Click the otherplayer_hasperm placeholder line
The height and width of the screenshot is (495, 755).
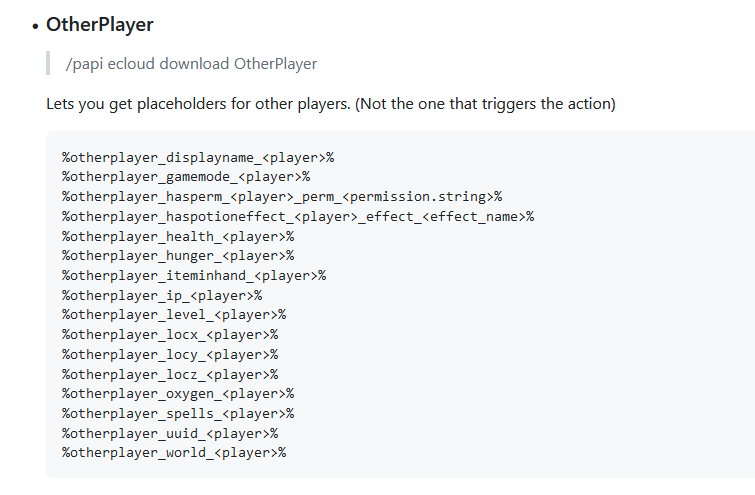(x=282, y=196)
